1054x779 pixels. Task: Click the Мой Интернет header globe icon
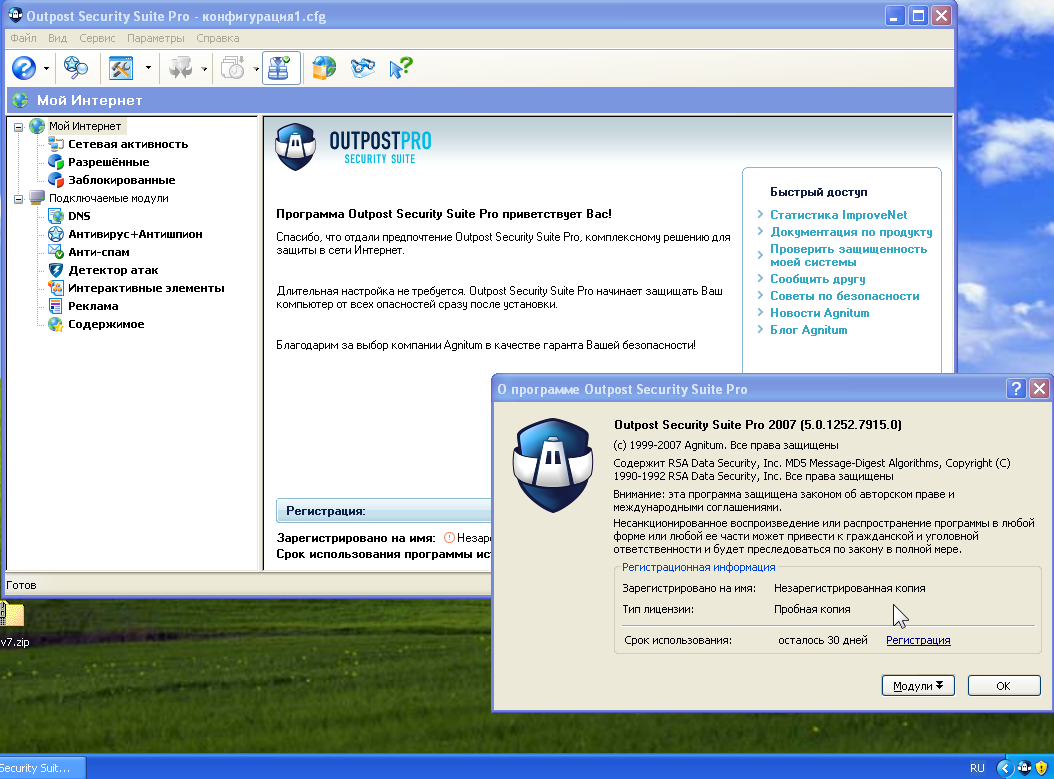coord(20,100)
